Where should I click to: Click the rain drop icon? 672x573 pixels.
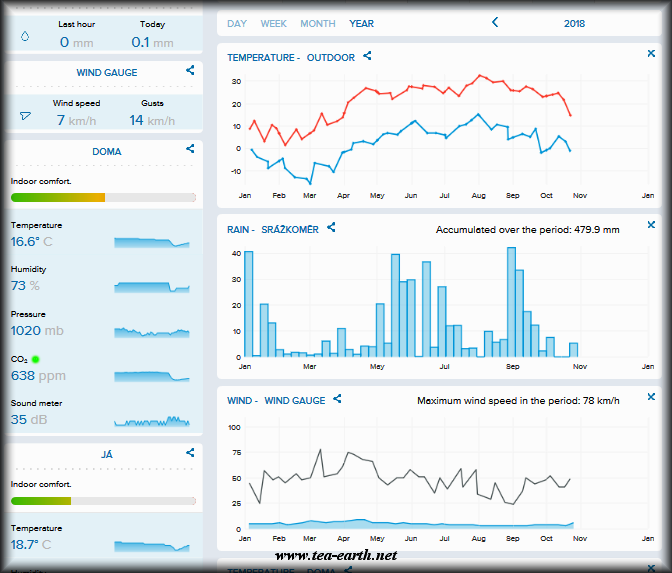click(25, 37)
